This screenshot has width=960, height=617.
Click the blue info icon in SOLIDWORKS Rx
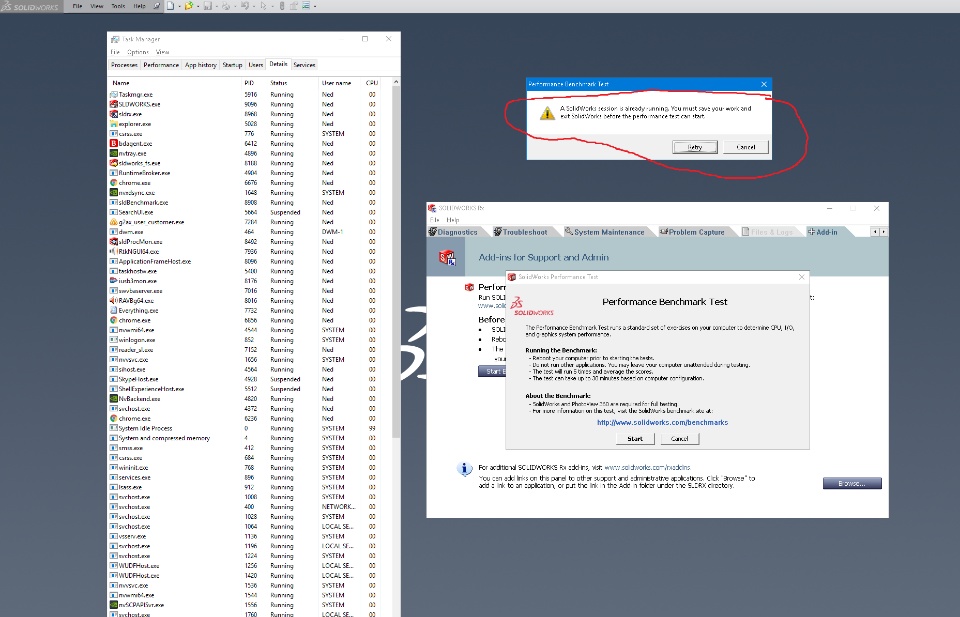click(465, 469)
